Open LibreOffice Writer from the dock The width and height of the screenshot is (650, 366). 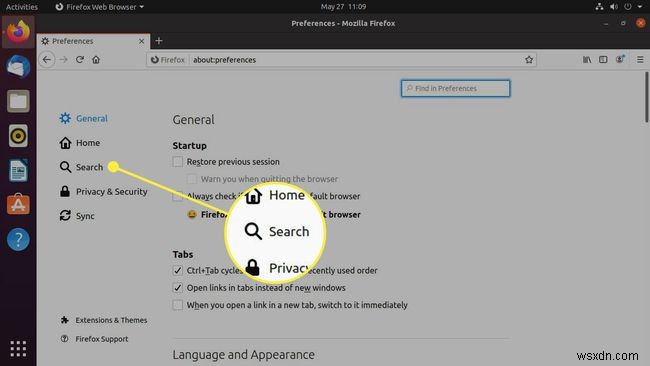pyautogui.click(x=18, y=170)
